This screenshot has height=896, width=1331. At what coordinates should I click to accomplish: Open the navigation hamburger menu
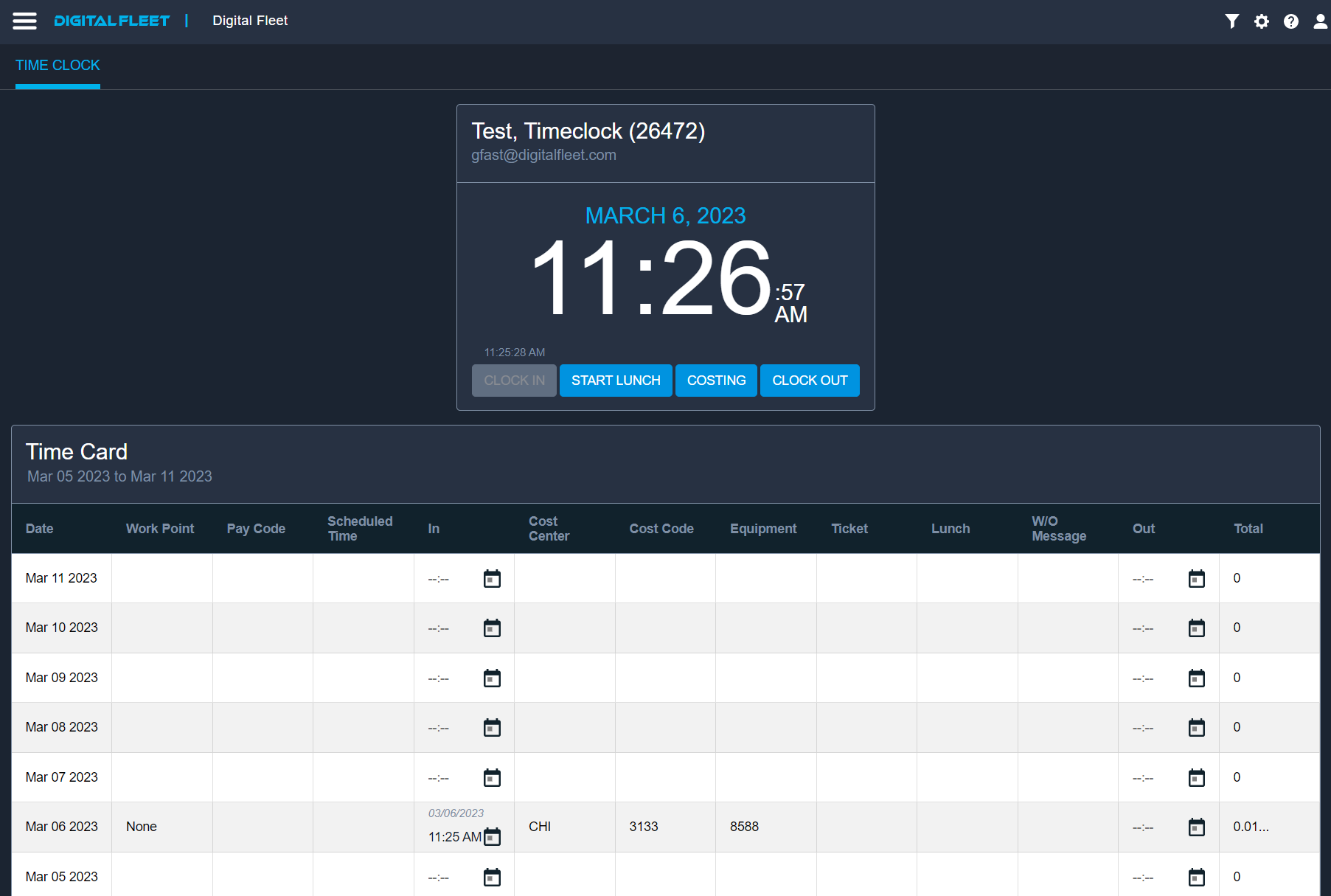24,21
